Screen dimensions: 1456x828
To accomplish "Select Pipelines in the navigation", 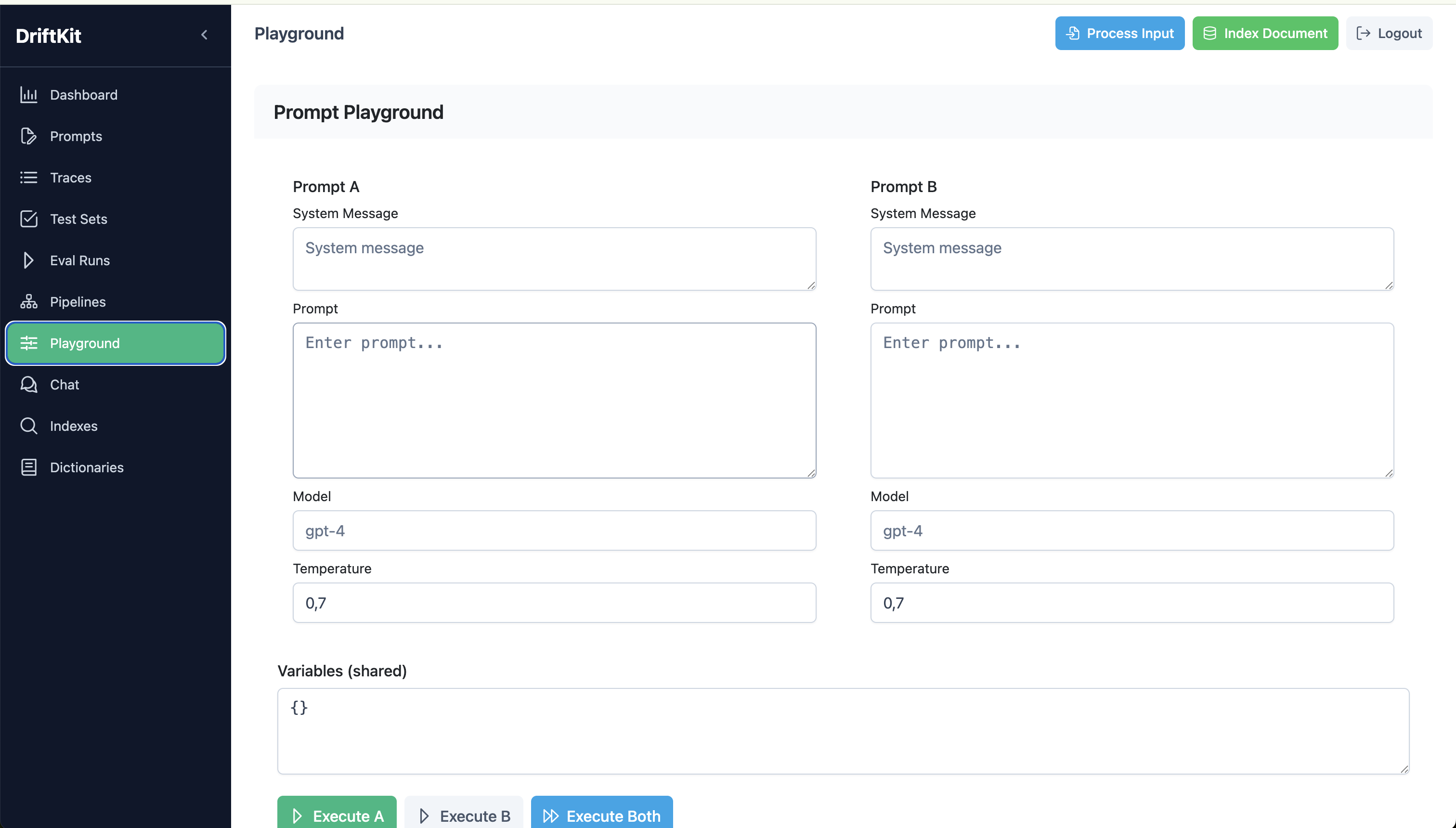I will point(116,302).
